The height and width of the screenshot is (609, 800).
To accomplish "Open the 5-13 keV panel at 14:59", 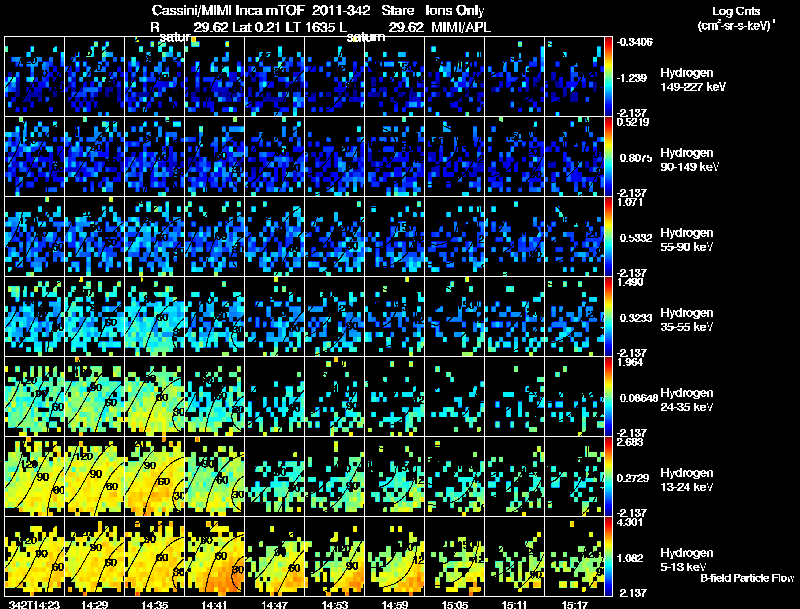I will point(395,556).
